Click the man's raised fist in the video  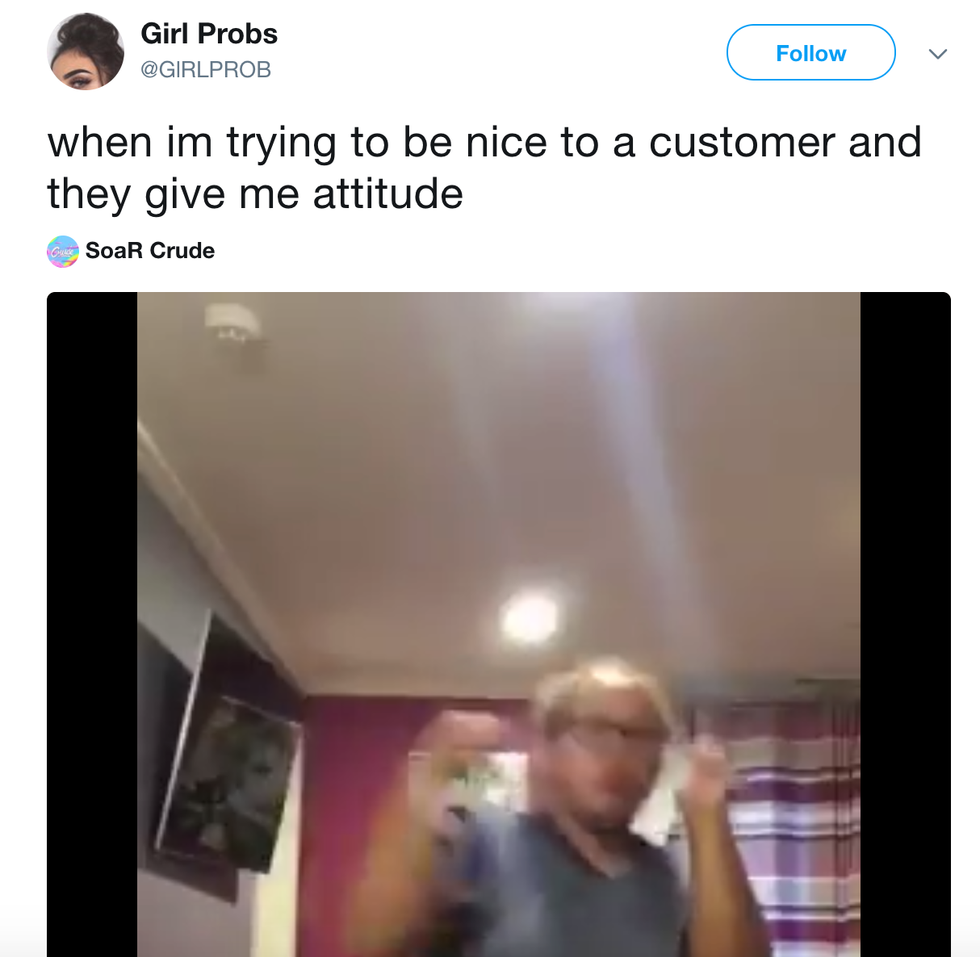466,741
